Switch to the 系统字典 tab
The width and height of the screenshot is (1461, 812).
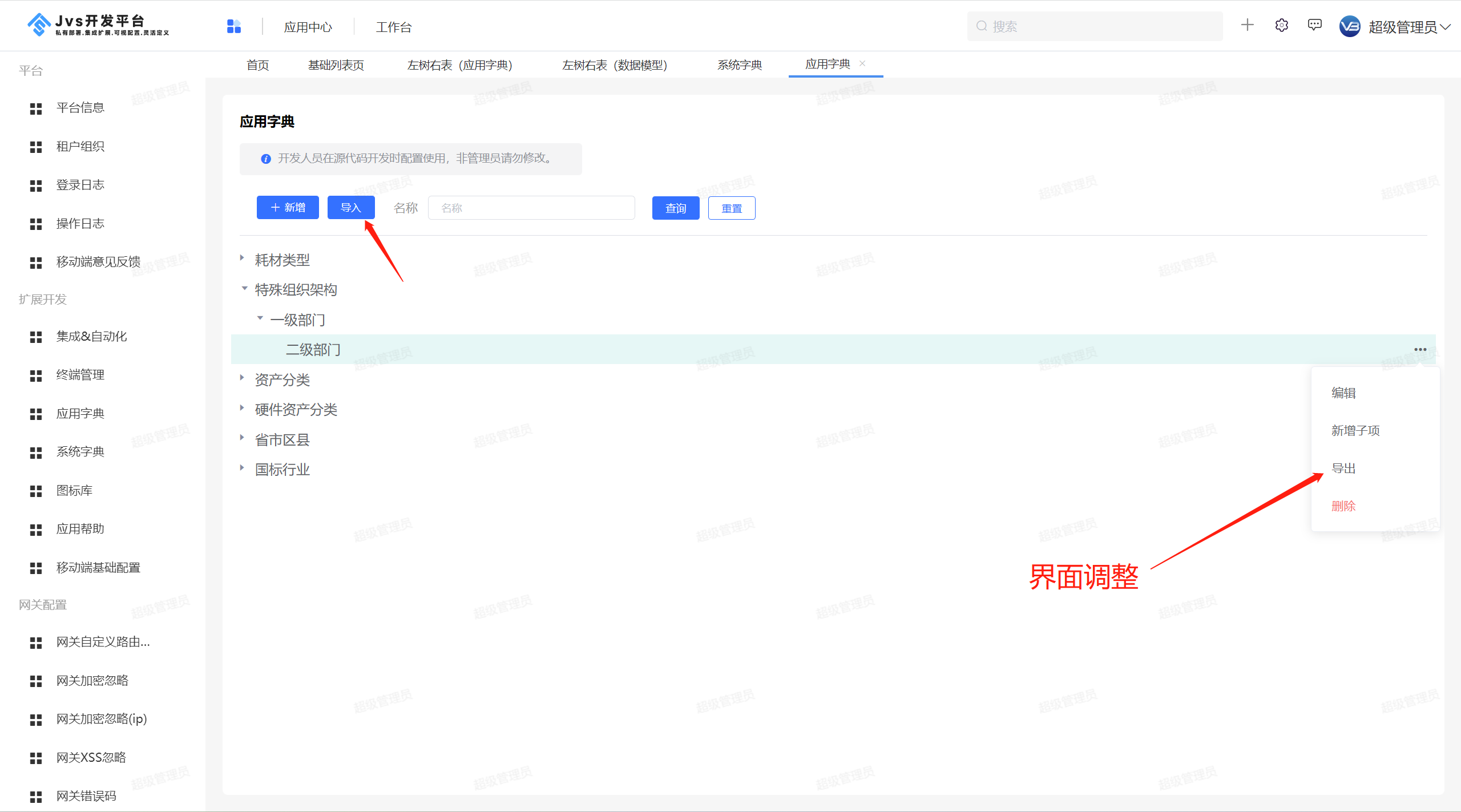740,65
